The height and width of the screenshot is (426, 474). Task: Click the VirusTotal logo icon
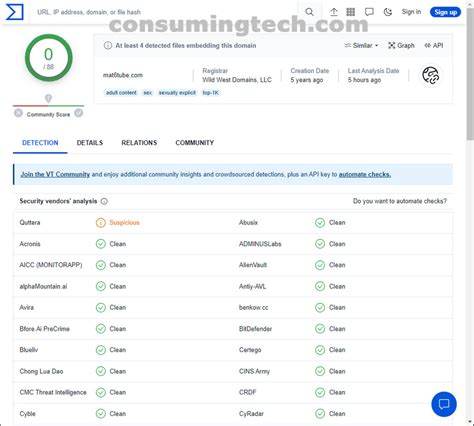point(15,12)
